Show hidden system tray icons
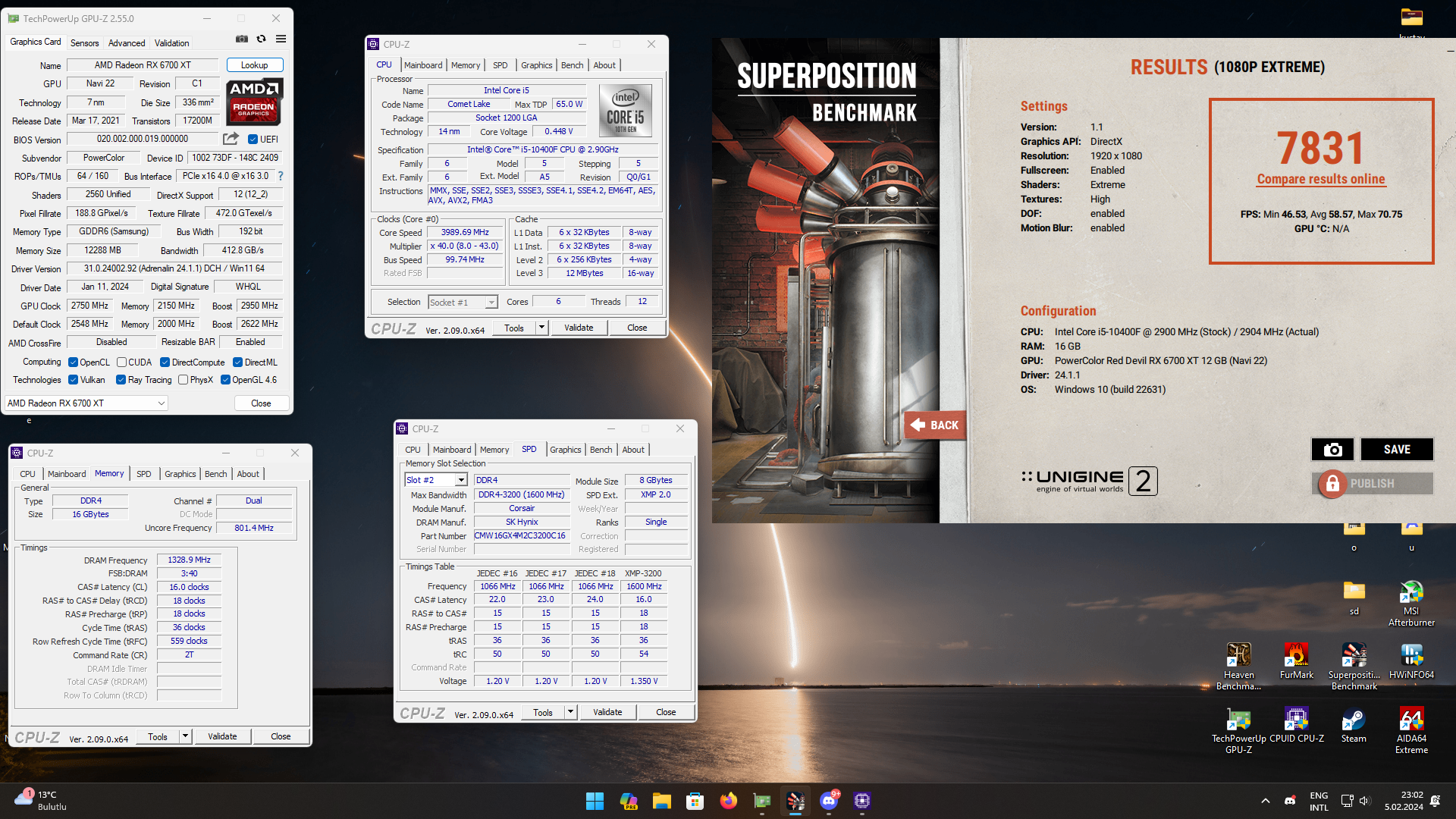The image size is (1456, 819). [x=1265, y=801]
